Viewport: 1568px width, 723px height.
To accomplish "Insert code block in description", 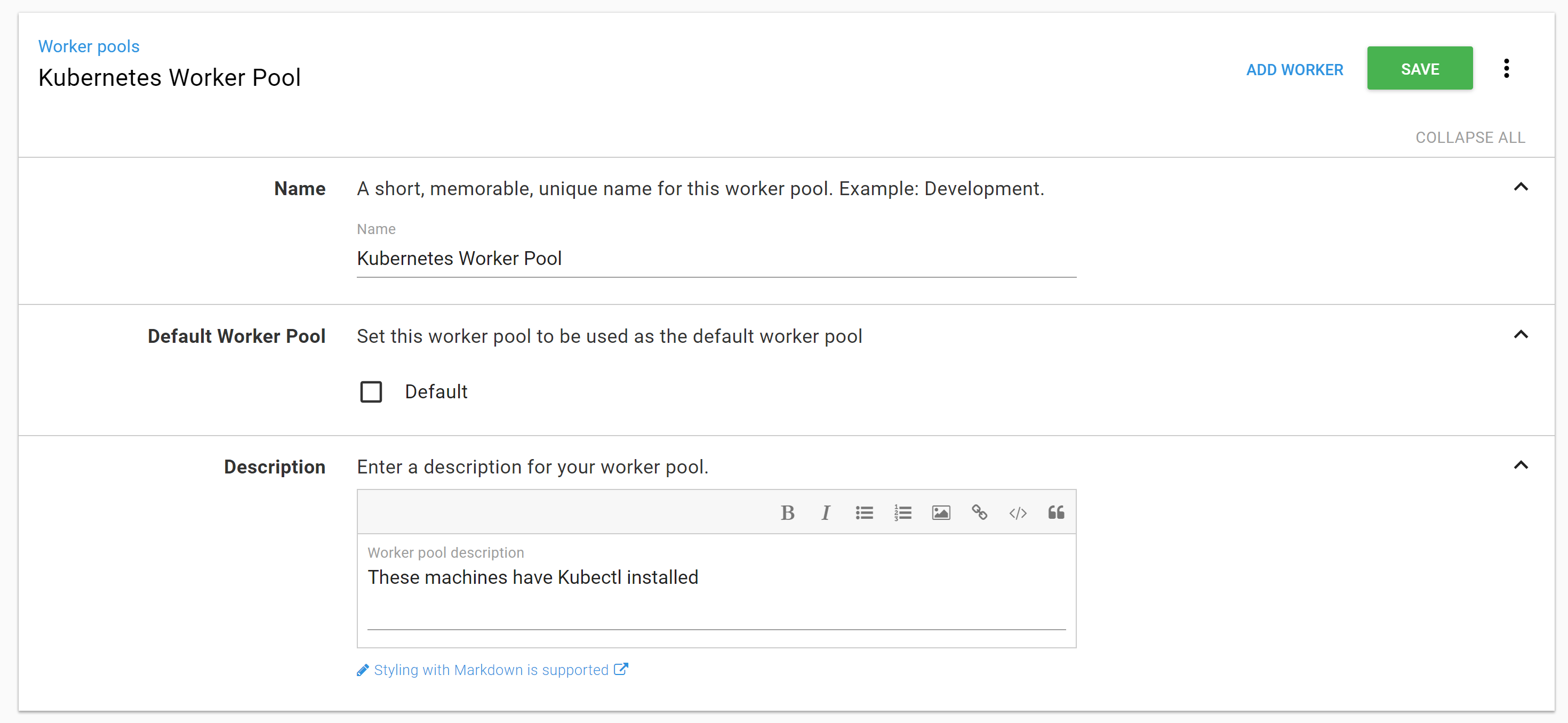I will click(1017, 513).
